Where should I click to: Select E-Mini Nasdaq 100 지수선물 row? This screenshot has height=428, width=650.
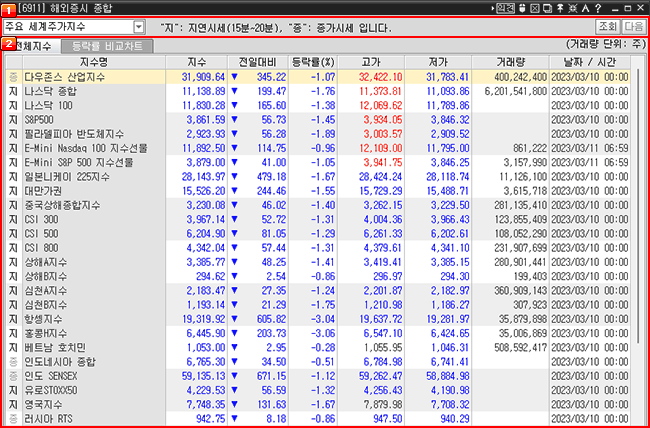318,148
